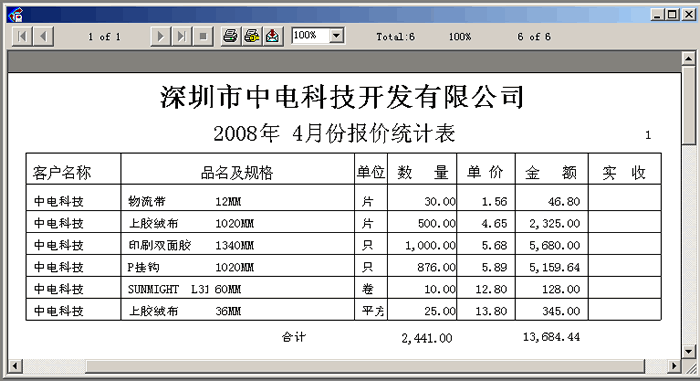Click quantity value 30.00
The image size is (700, 381).
coord(440,201)
